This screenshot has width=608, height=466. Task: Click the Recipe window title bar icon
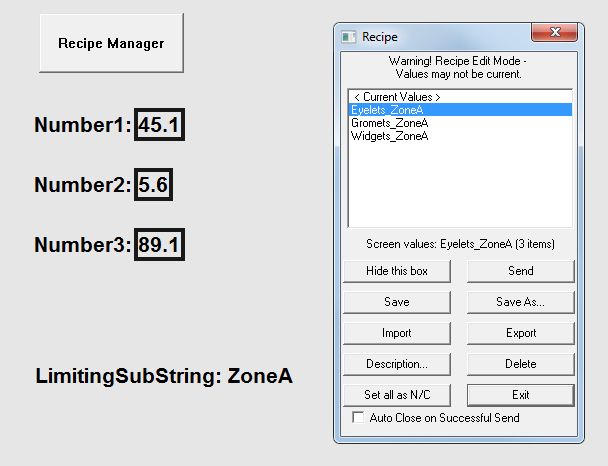pyautogui.click(x=349, y=37)
